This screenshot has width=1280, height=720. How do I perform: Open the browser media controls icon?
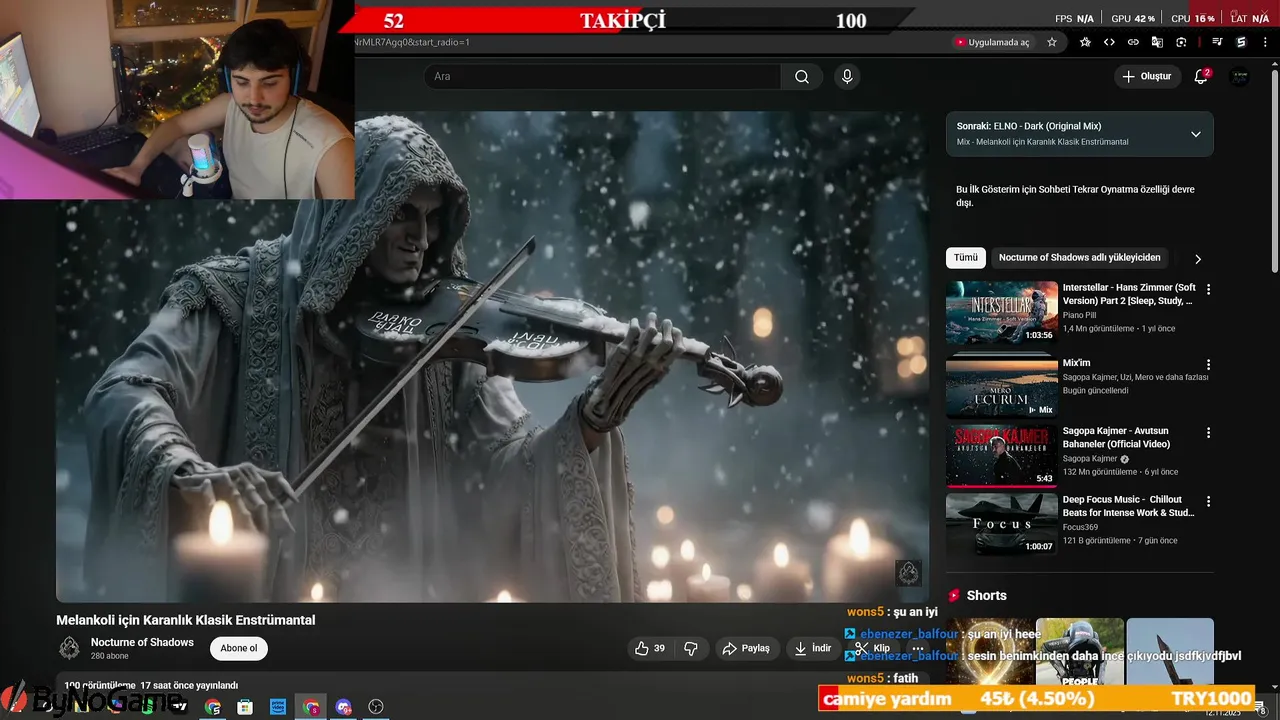pos(1217,42)
